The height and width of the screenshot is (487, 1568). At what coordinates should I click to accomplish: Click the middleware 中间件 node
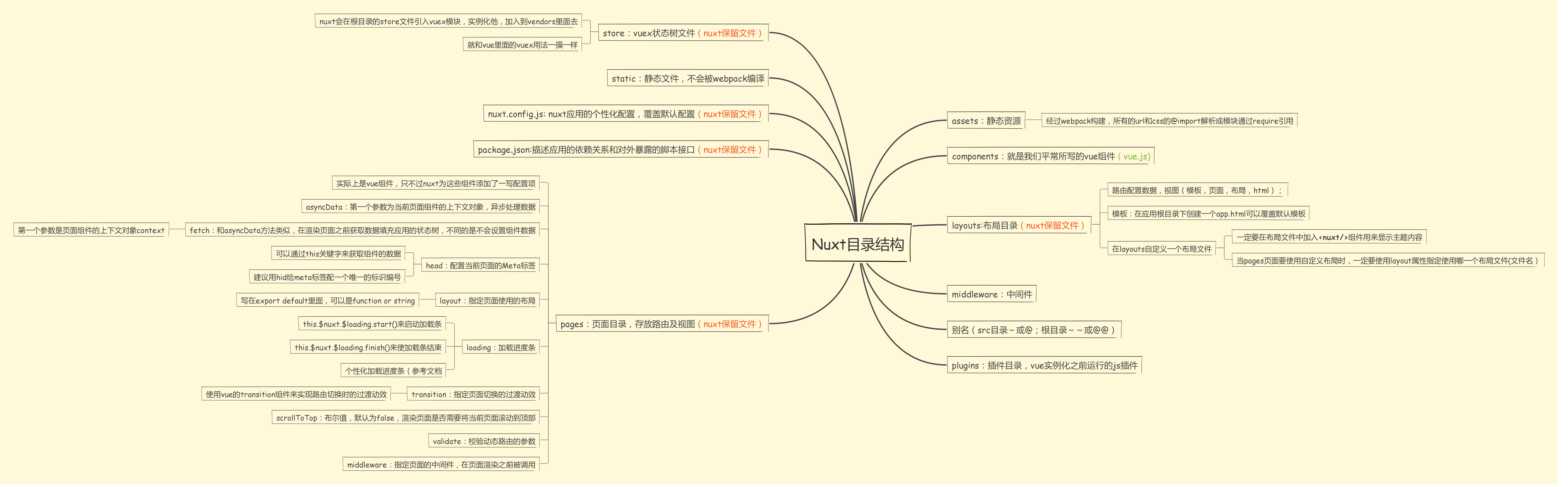point(992,294)
